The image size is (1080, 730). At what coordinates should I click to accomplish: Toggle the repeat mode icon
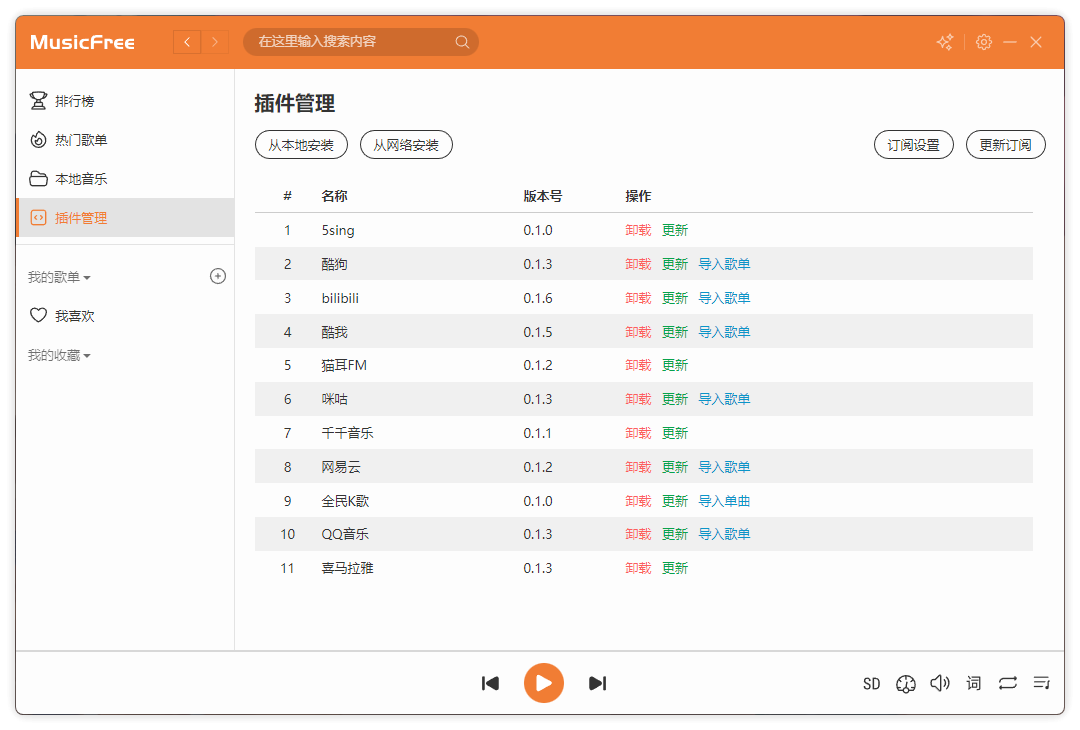pyautogui.click(x=1008, y=683)
